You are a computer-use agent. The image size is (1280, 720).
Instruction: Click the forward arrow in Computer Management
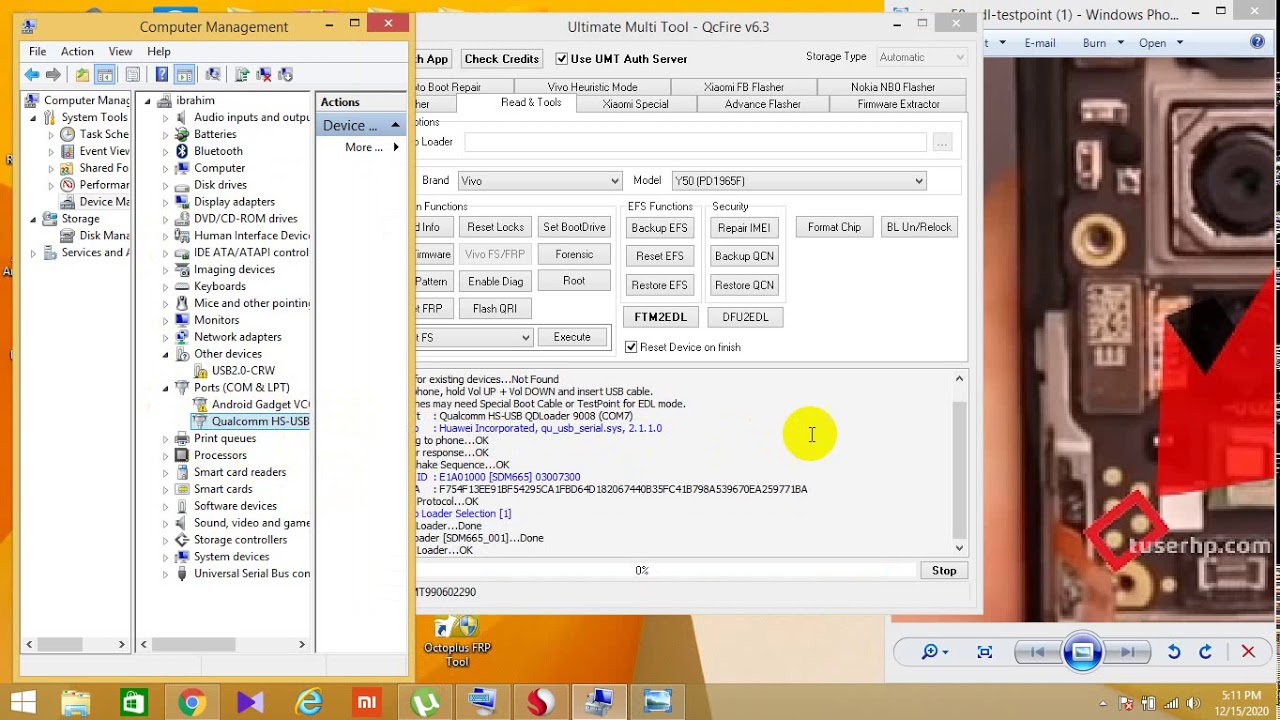tap(54, 75)
